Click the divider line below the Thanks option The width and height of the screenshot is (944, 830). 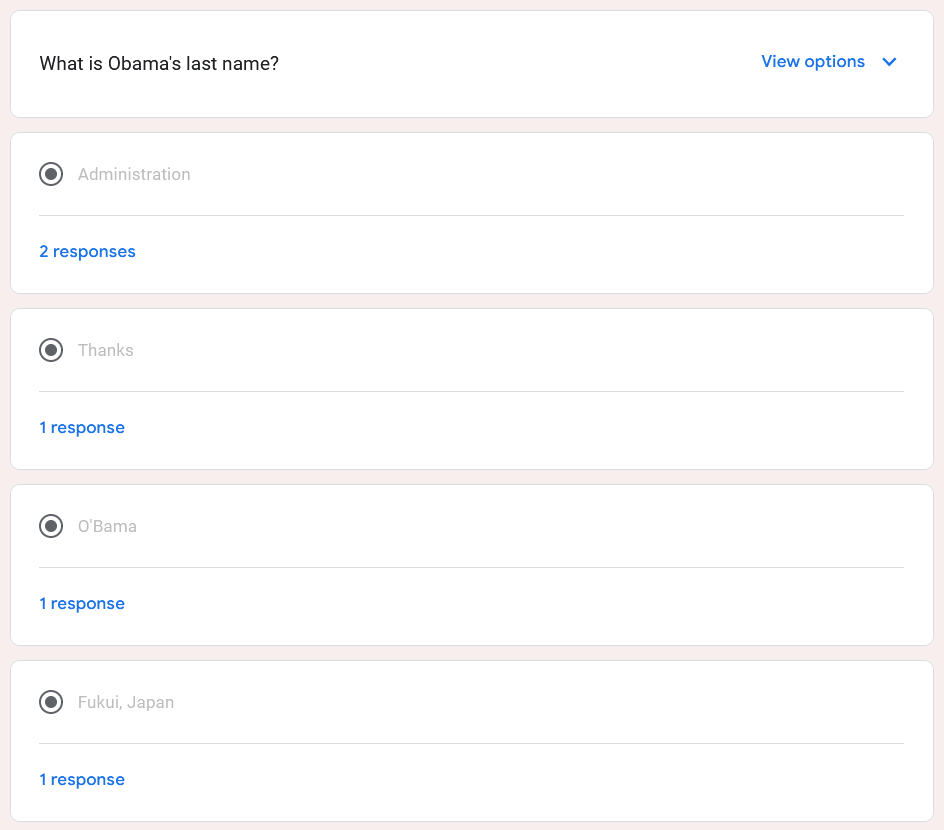click(471, 391)
